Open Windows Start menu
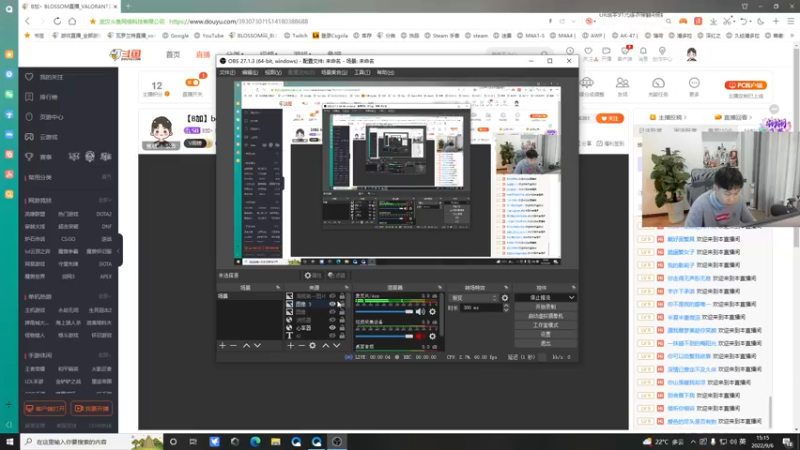 9,442
